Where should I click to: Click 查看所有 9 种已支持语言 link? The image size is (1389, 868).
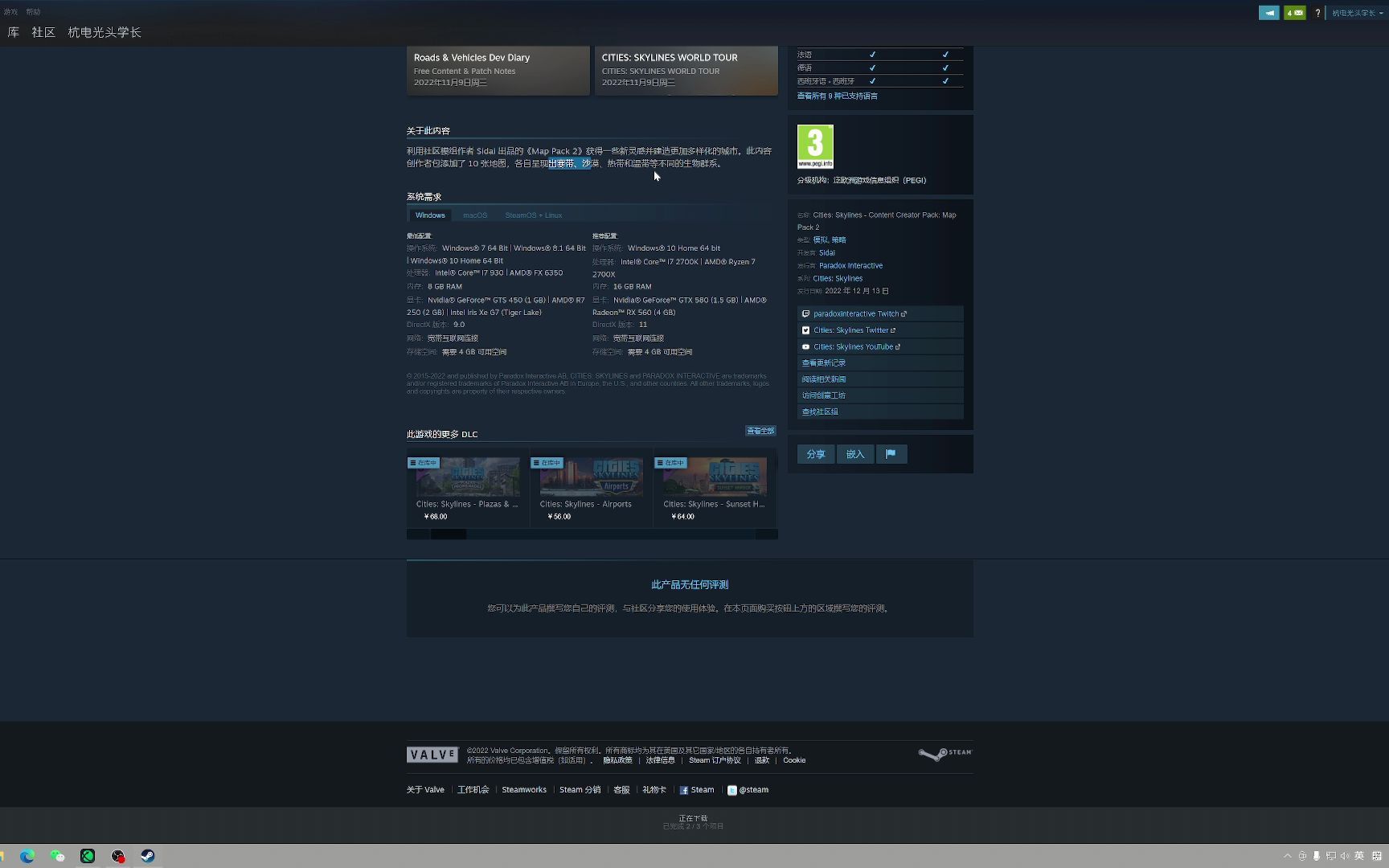(838, 96)
